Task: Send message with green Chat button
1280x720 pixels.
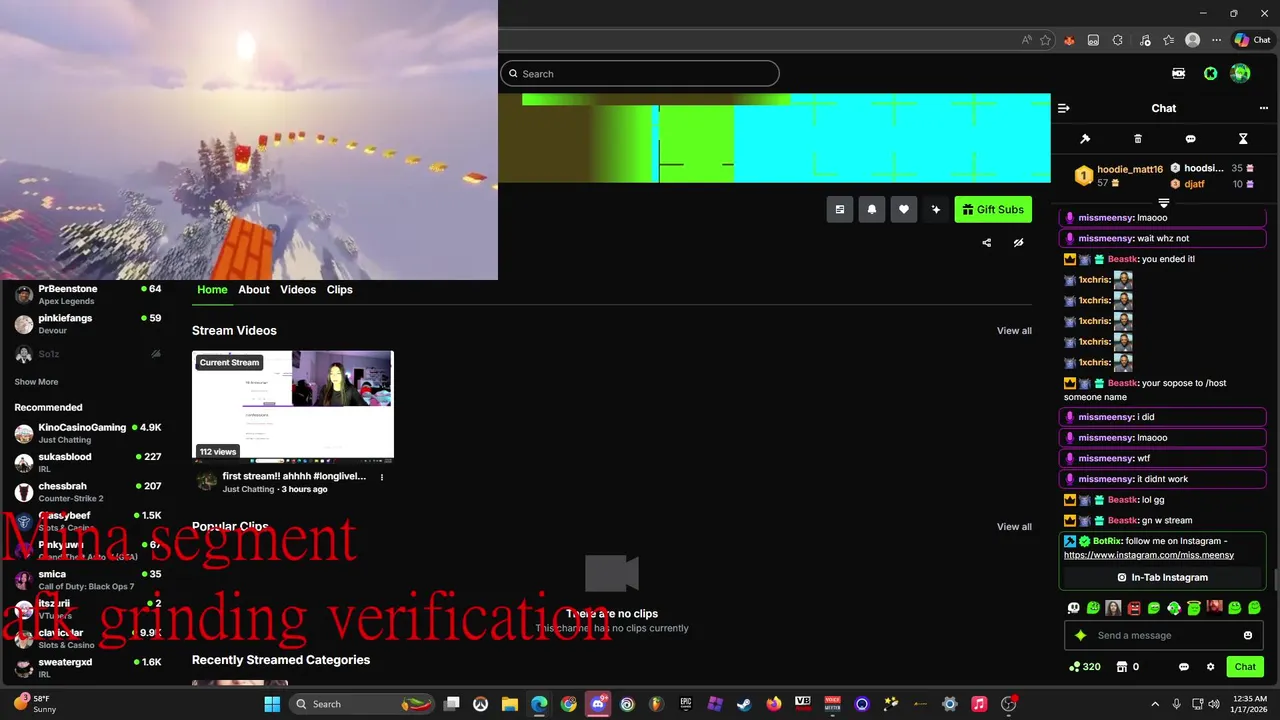Action: [x=1245, y=667]
